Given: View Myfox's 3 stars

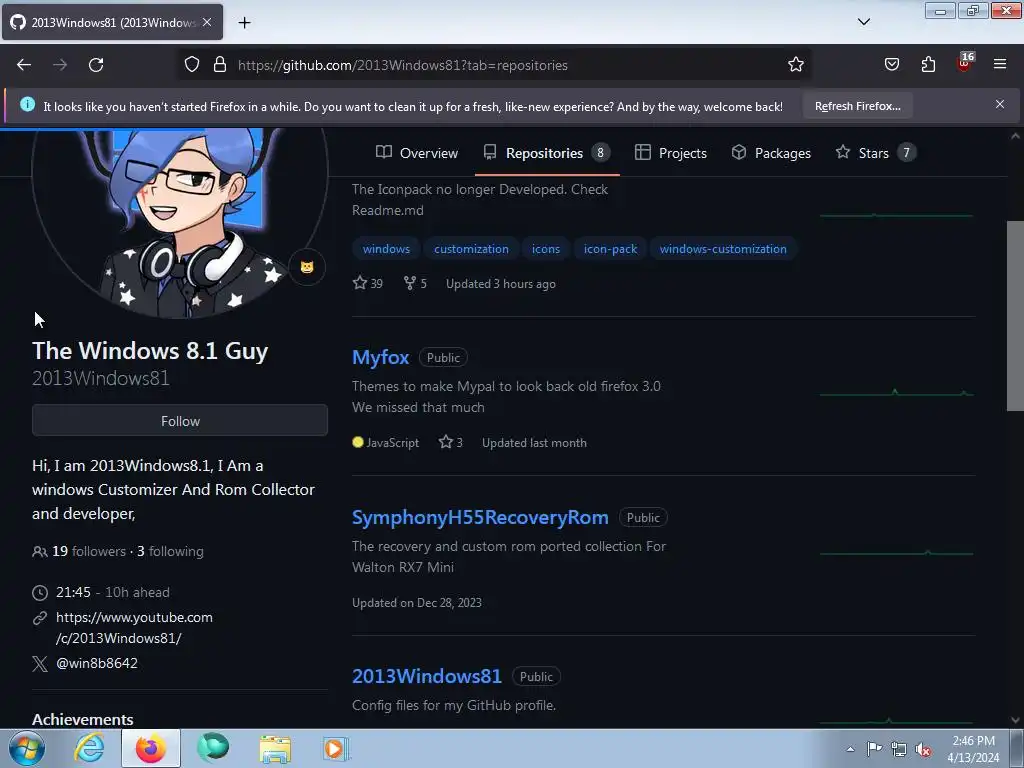Looking at the screenshot, I should 451,442.
